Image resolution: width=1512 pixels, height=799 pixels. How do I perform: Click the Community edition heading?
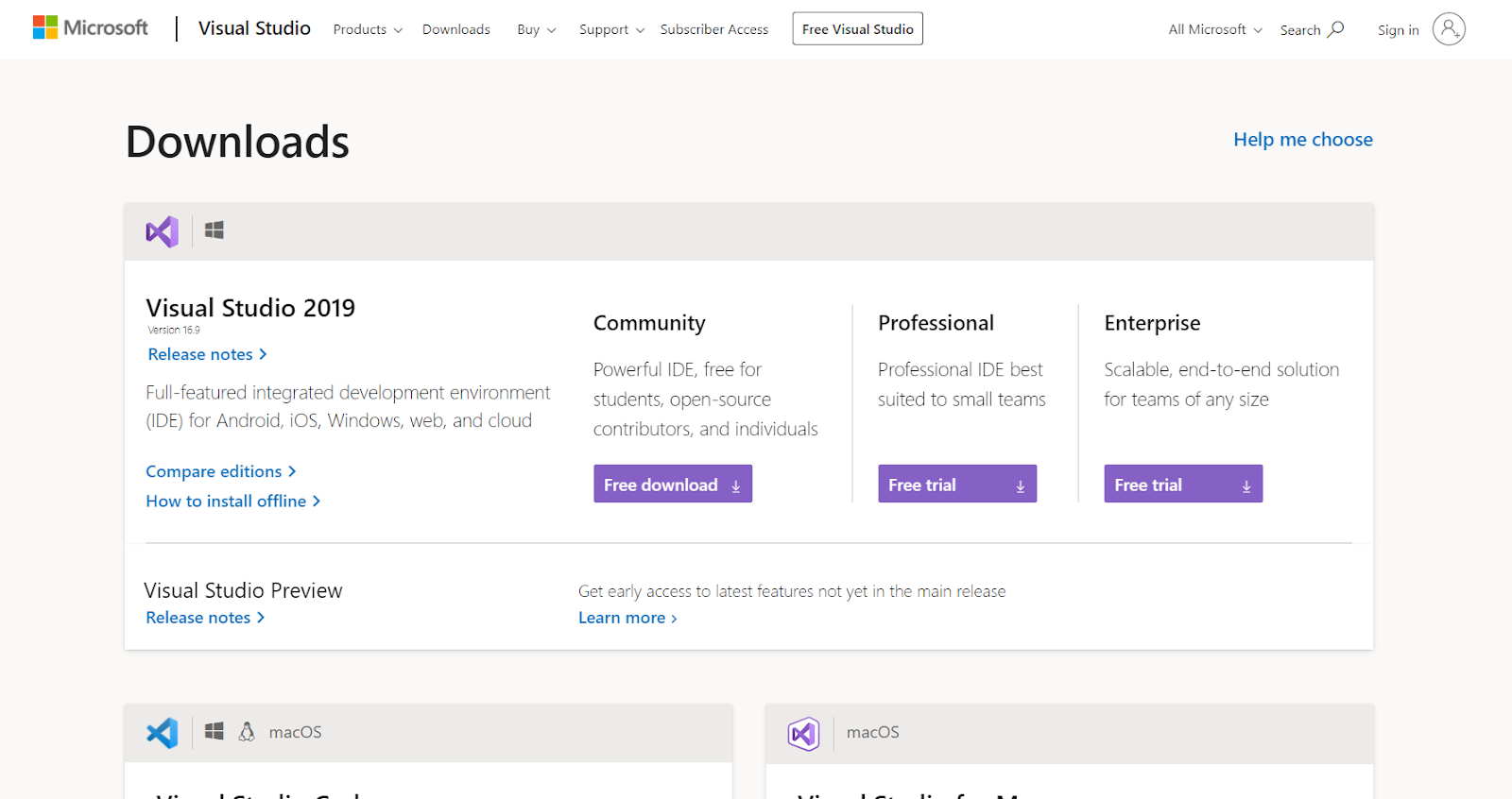coord(649,324)
